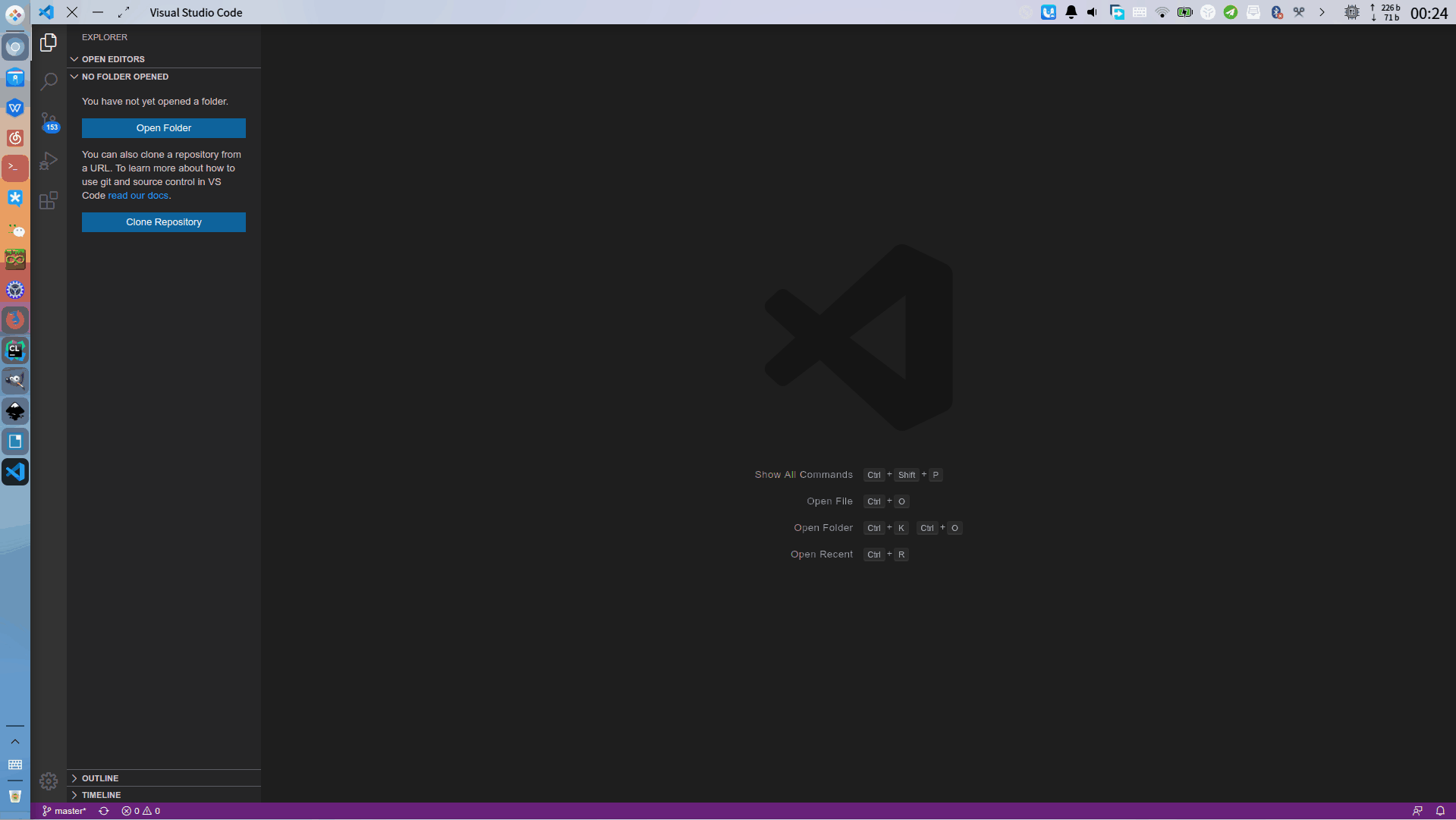
Task: Open Inkscape from the dock
Action: pyautogui.click(x=15, y=411)
